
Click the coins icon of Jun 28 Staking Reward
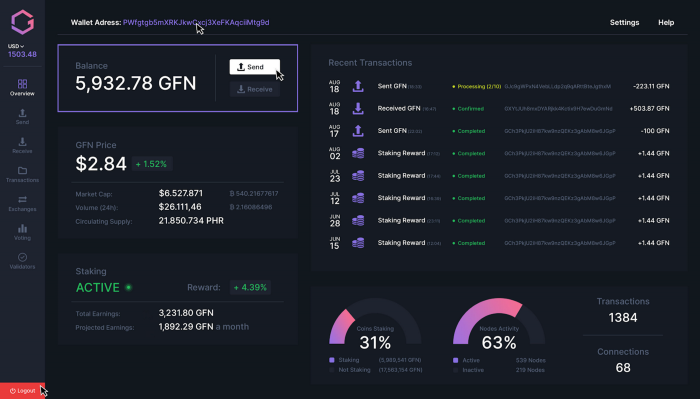pos(358,220)
